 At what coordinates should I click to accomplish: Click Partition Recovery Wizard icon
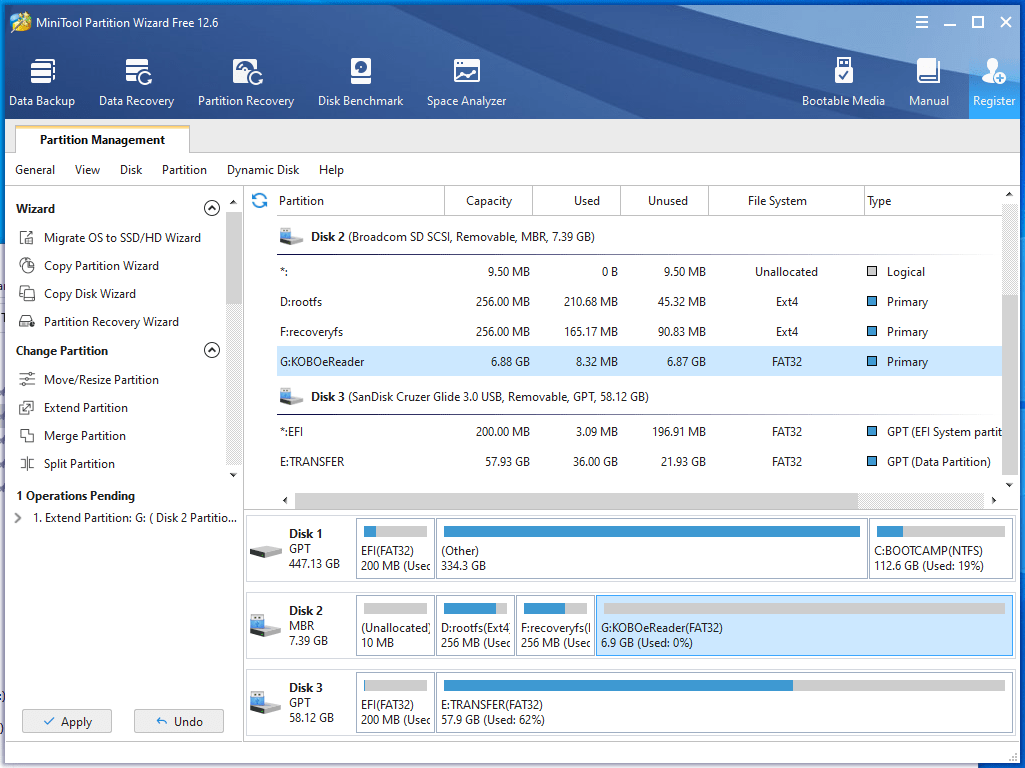tap(27, 322)
